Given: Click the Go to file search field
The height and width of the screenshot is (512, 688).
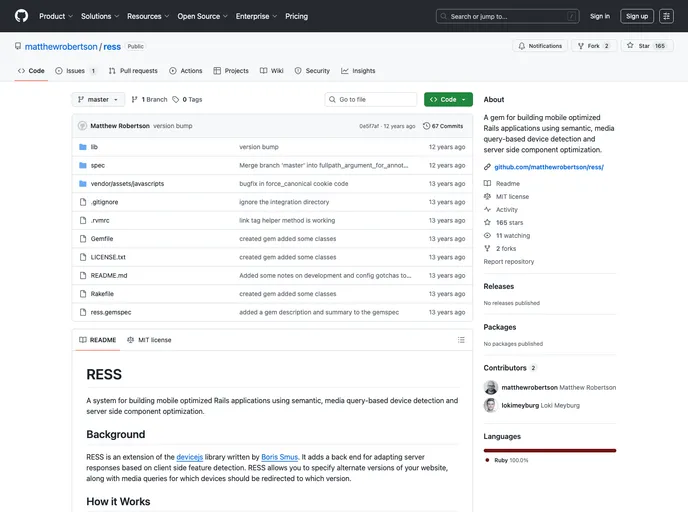Looking at the screenshot, I should [371, 100].
